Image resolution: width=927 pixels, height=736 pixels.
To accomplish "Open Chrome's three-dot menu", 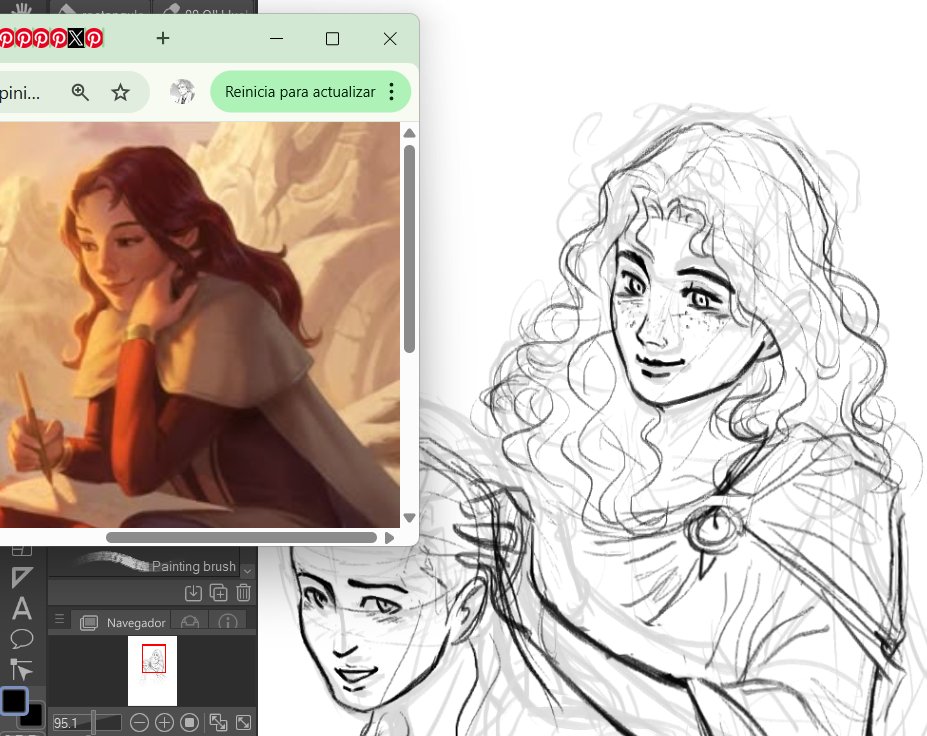I will 390,91.
